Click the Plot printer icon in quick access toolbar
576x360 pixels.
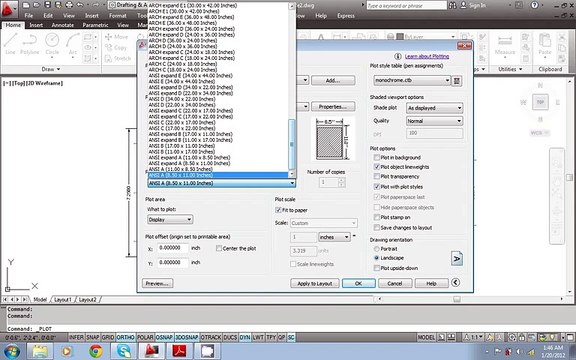tap(69, 5)
